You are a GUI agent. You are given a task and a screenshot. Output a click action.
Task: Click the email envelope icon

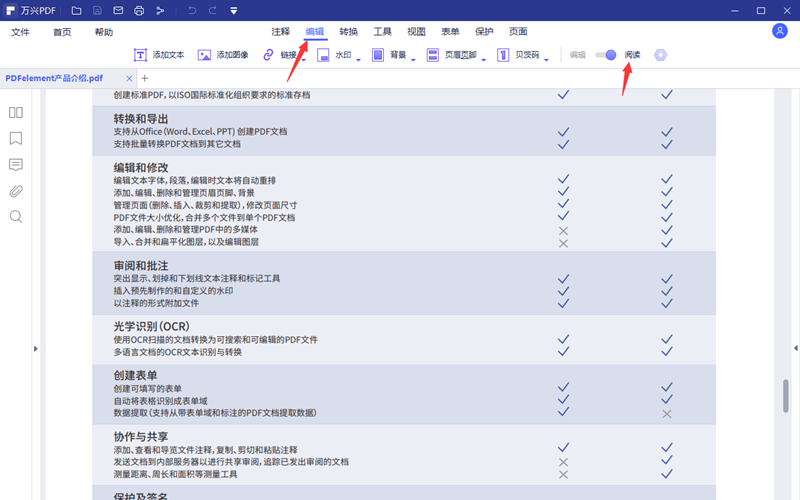pos(118,10)
